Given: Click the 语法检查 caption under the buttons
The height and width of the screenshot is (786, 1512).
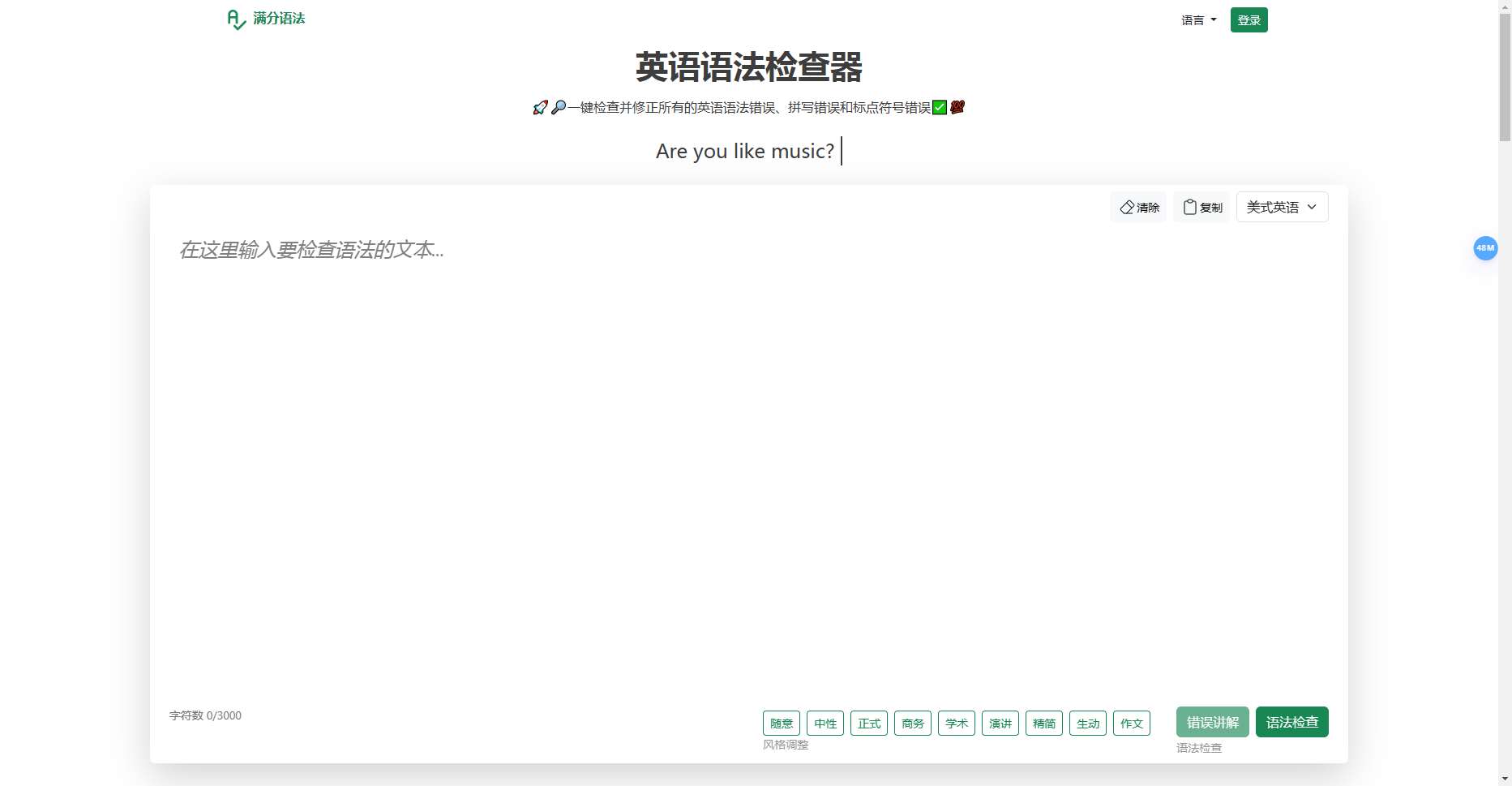Looking at the screenshot, I should click(x=1199, y=748).
